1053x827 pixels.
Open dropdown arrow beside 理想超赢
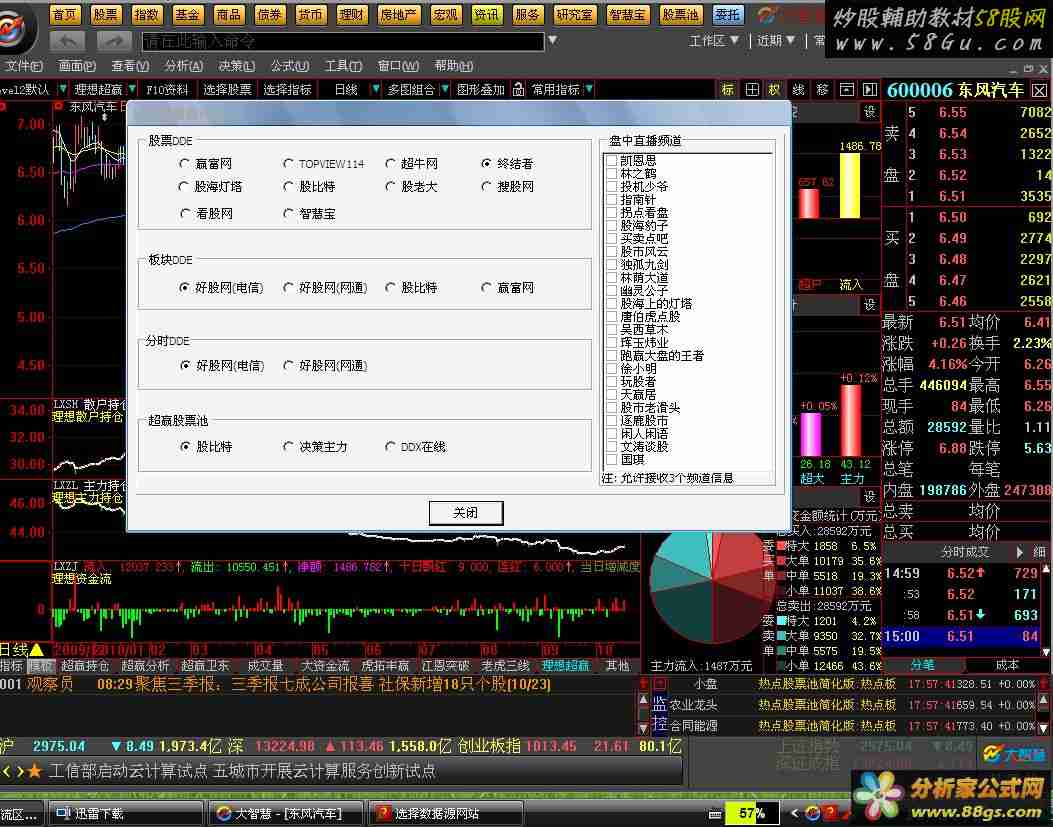(x=132, y=89)
